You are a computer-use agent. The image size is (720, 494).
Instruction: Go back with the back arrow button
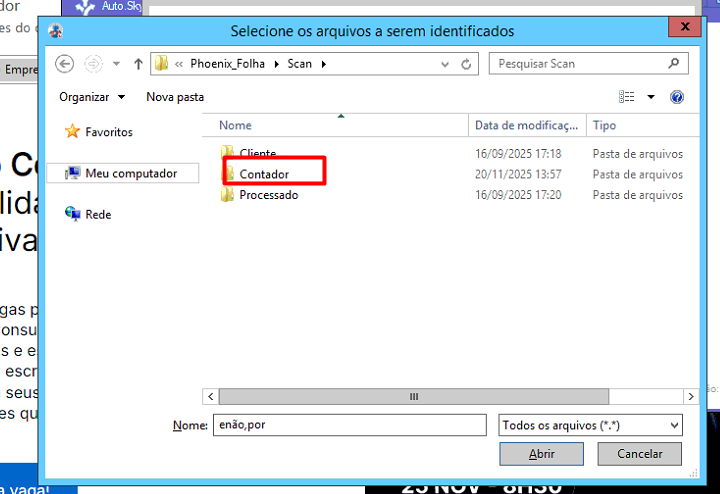pyautogui.click(x=64, y=64)
